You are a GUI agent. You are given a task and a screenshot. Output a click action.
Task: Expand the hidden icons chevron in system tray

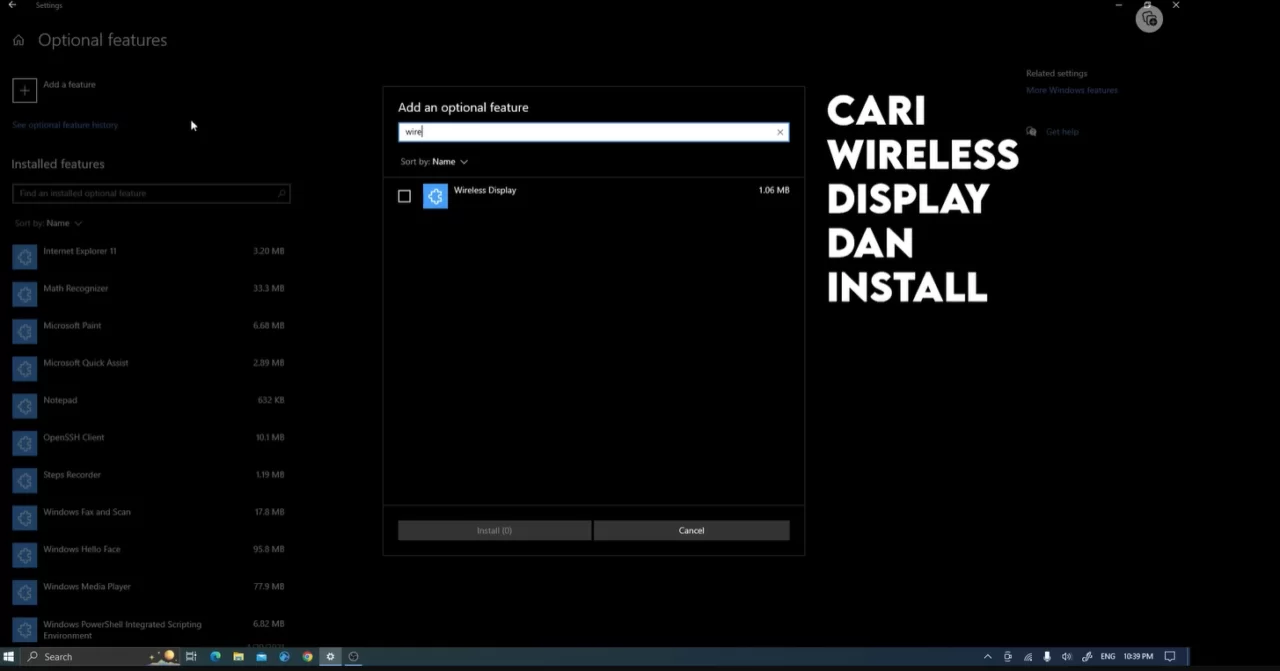coord(987,656)
